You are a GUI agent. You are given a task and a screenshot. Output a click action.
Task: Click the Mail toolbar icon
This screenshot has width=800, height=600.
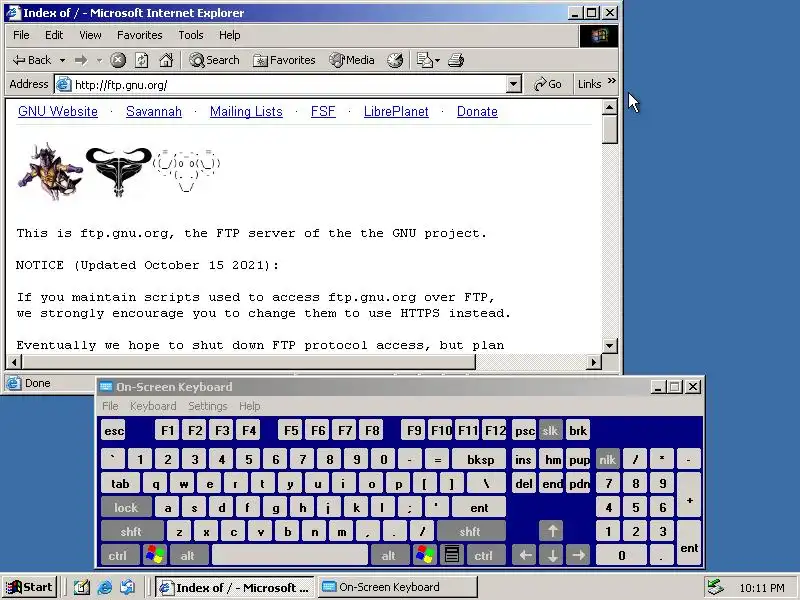[424, 60]
